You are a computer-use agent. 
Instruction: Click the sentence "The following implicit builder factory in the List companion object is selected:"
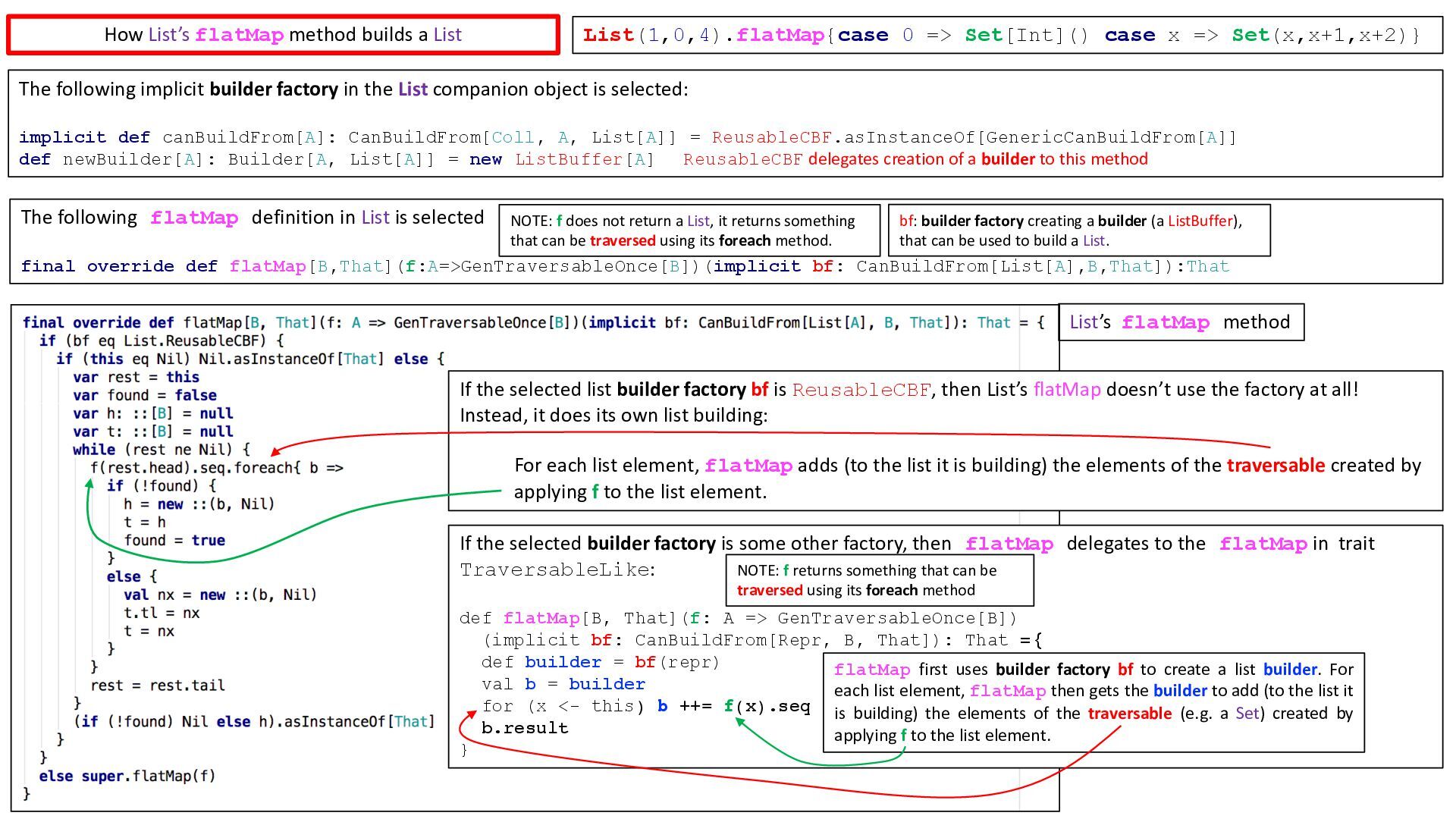(353, 89)
